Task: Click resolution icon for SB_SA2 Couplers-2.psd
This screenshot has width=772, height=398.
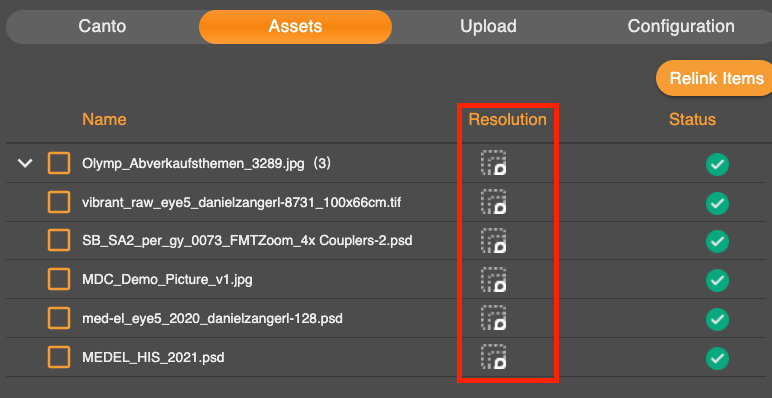Action: point(494,240)
